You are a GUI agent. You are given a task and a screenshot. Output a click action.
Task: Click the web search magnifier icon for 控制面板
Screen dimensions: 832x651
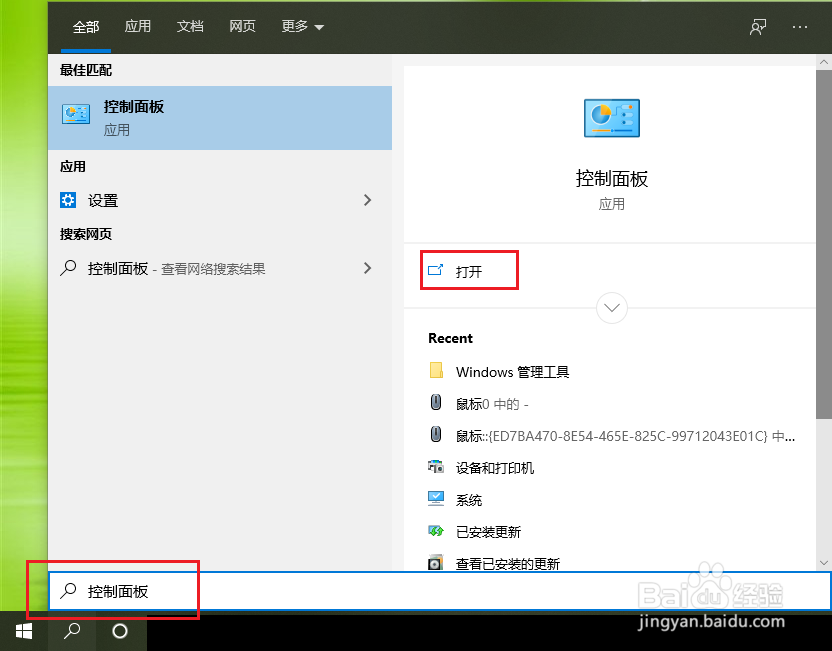click(x=68, y=268)
